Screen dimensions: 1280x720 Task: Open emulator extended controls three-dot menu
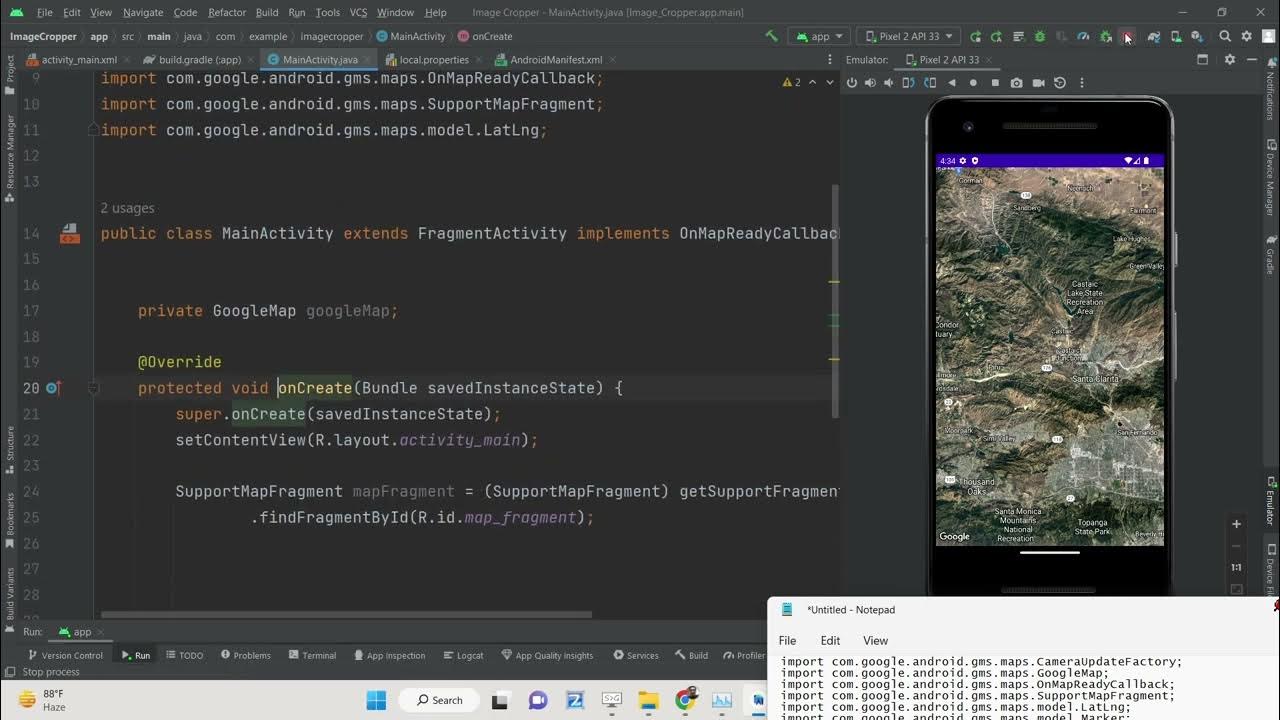click(1081, 83)
